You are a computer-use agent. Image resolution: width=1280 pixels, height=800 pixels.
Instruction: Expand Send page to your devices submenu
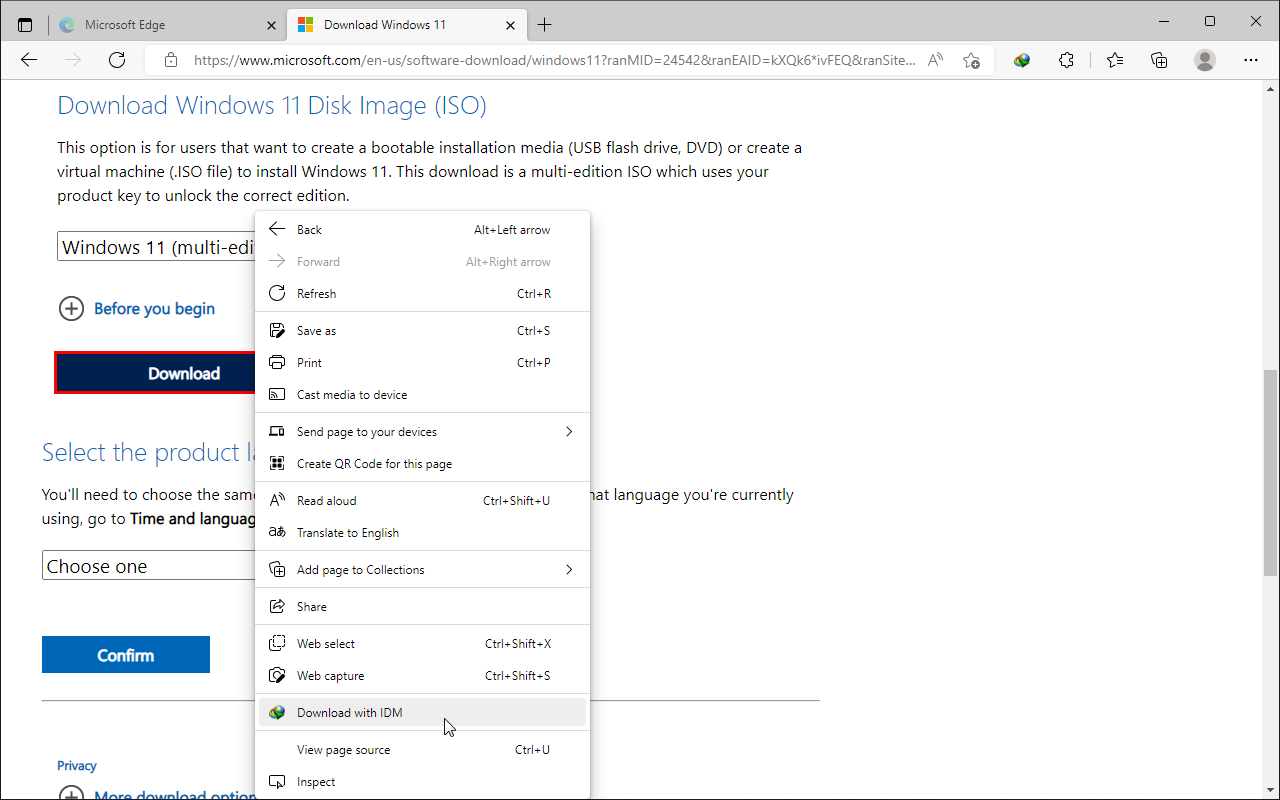pos(422,432)
